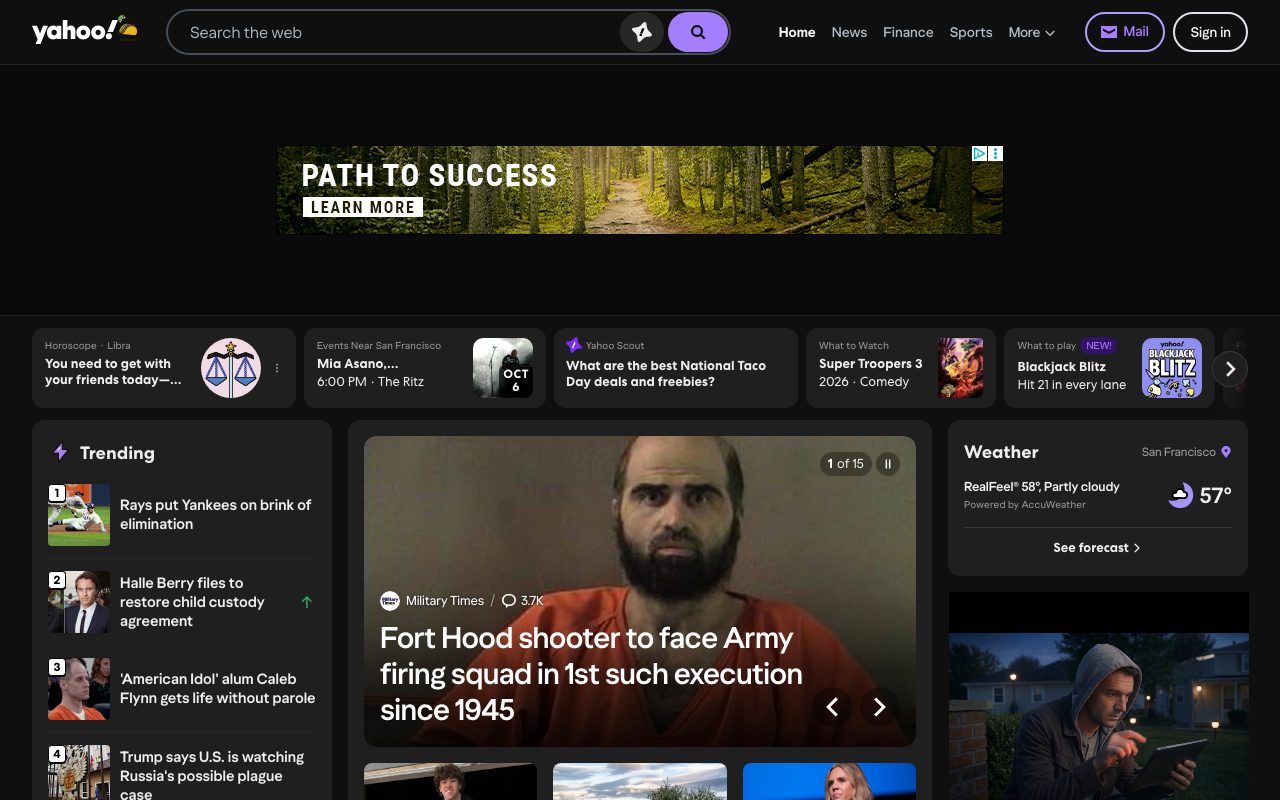Click the Libra scales icon
The image size is (1280, 800).
pos(231,368)
